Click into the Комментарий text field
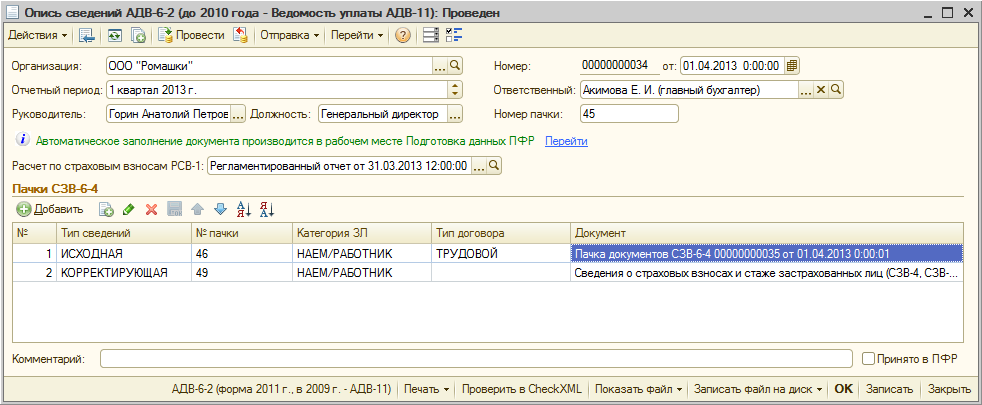Viewport: 982px width, 405px height. click(x=476, y=357)
